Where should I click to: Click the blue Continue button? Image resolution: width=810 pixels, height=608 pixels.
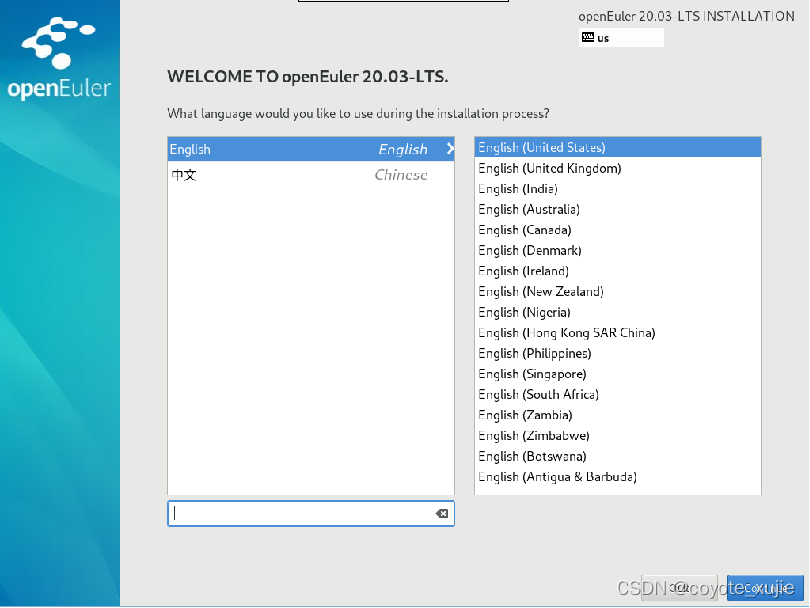pyautogui.click(x=765, y=588)
